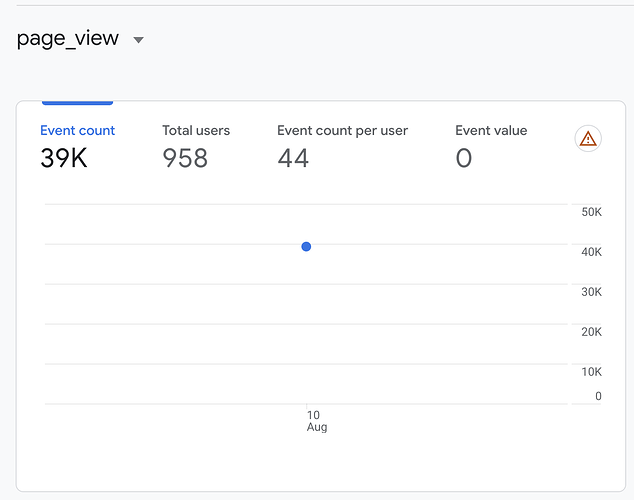
Task: Click the orange data warning triangle icon
Action: (588, 139)
